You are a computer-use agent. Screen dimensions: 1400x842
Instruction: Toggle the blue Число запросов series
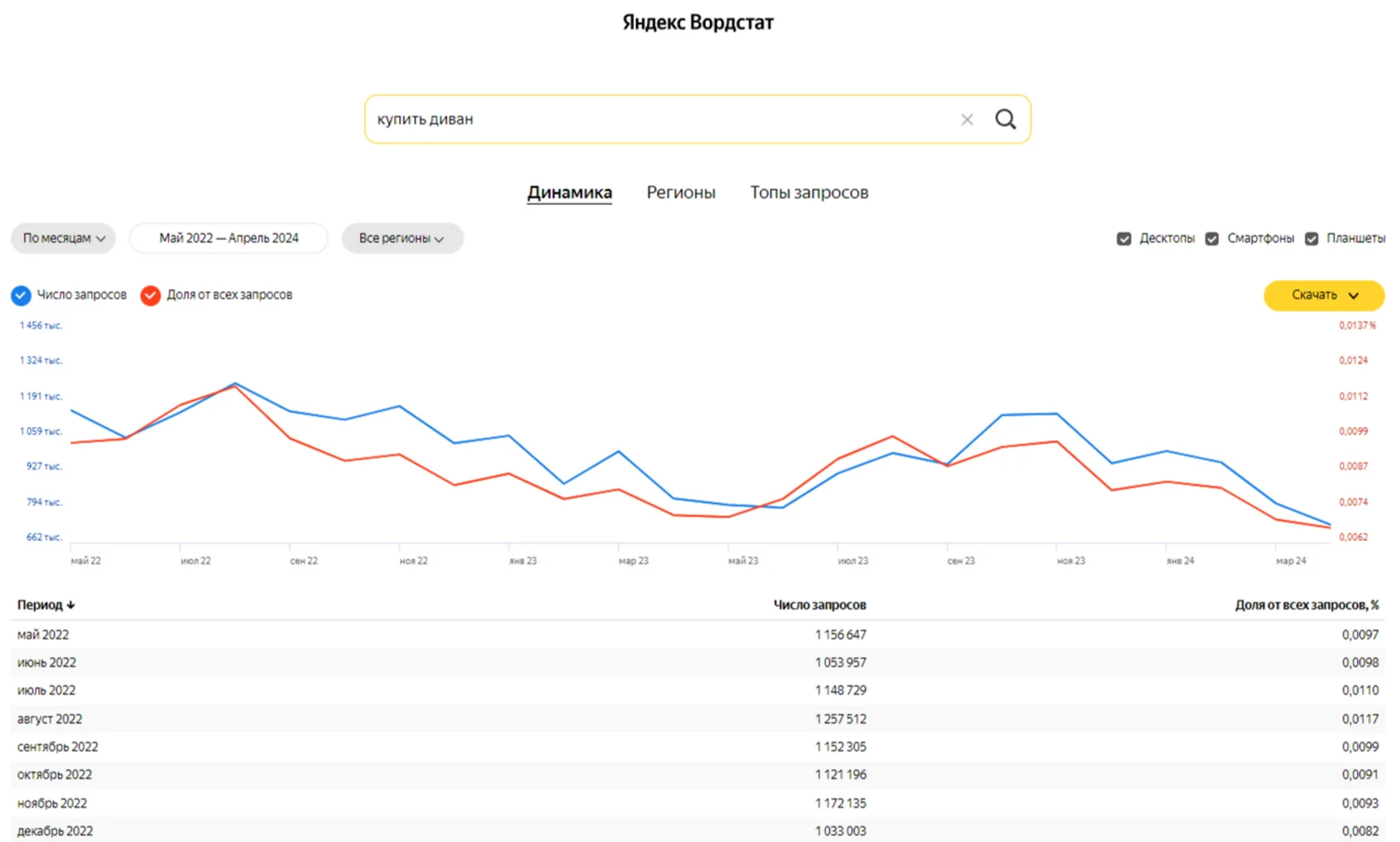21,295
